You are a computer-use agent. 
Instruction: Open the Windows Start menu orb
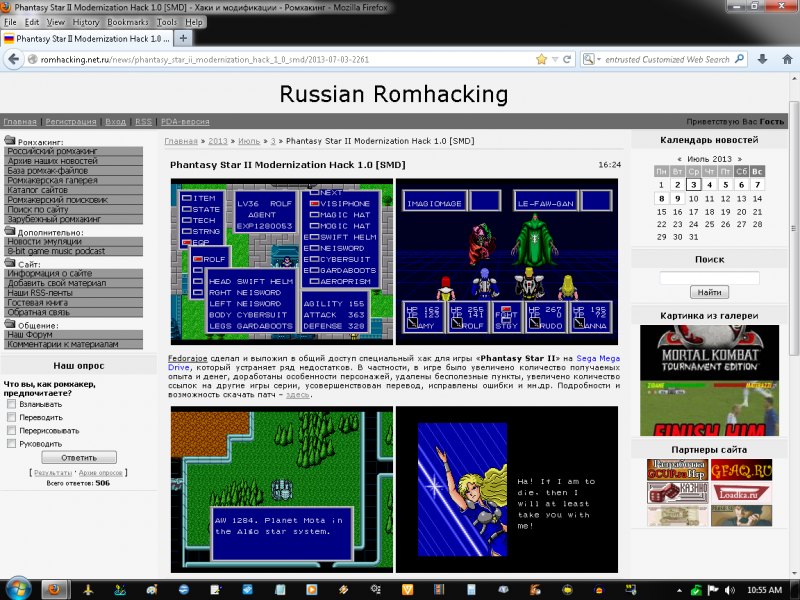(x=17, y=589)
